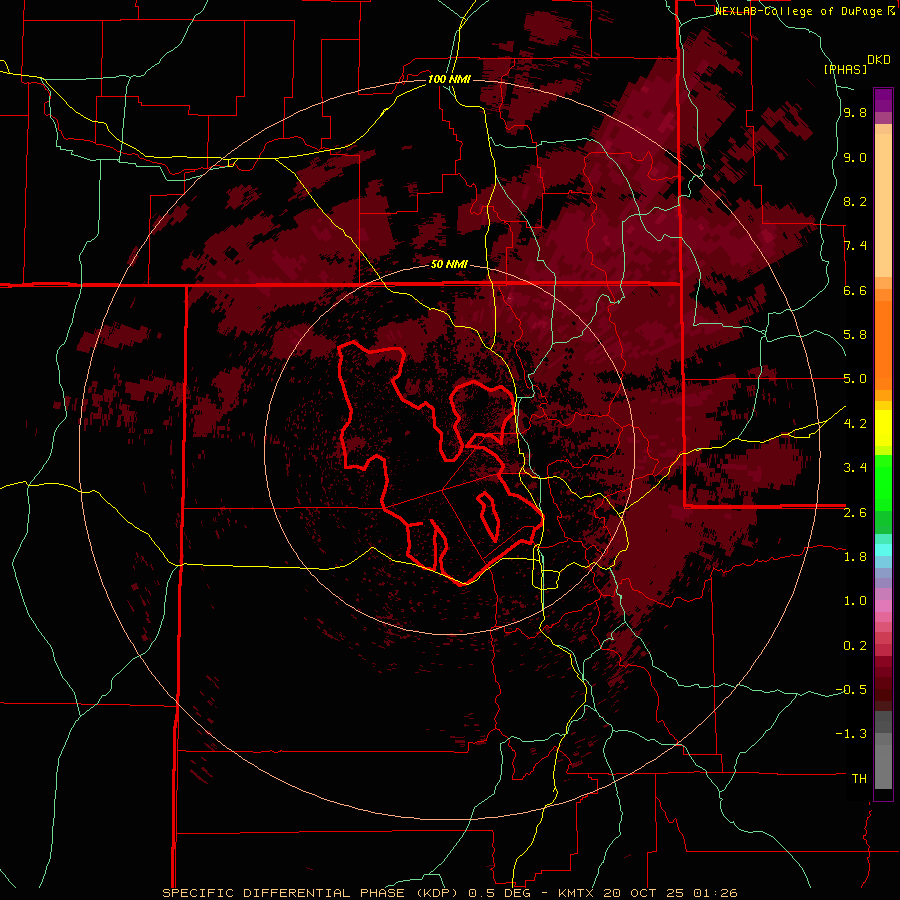This screenshot has width=900, height=900.
Task: Click the NEXLAB-College of DuPage credit text
Action: pos(800,11)
